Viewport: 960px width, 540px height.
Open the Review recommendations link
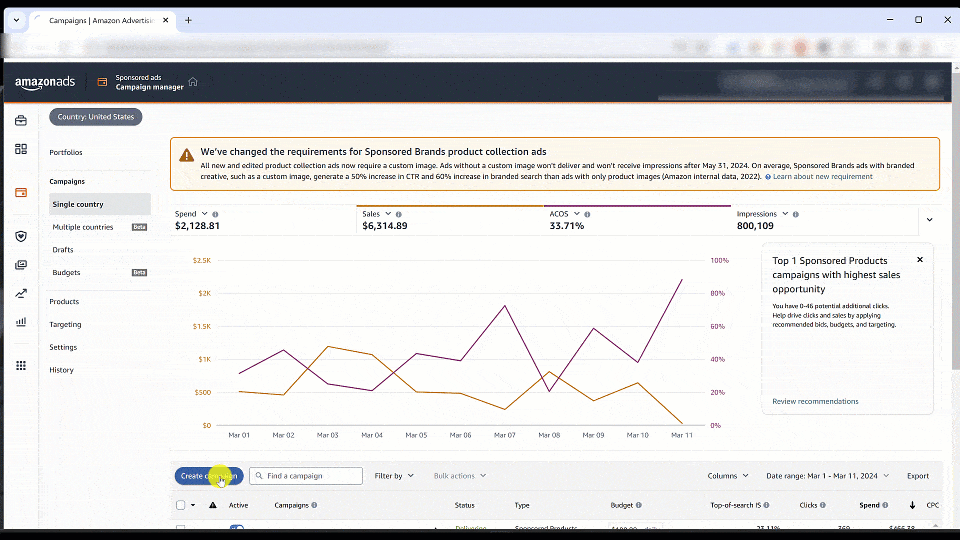[x=815, y=401]
